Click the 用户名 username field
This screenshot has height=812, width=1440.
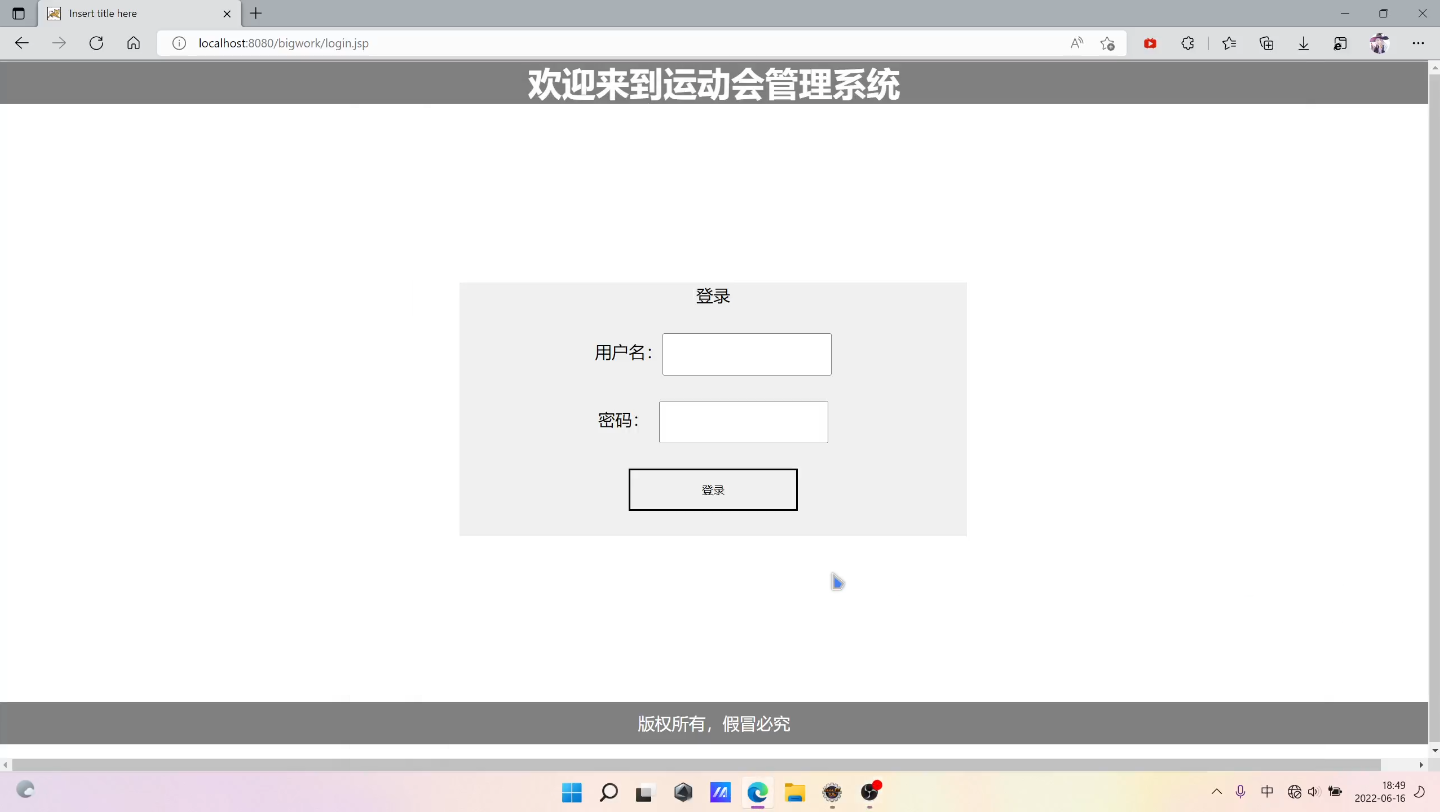(746, 354)
